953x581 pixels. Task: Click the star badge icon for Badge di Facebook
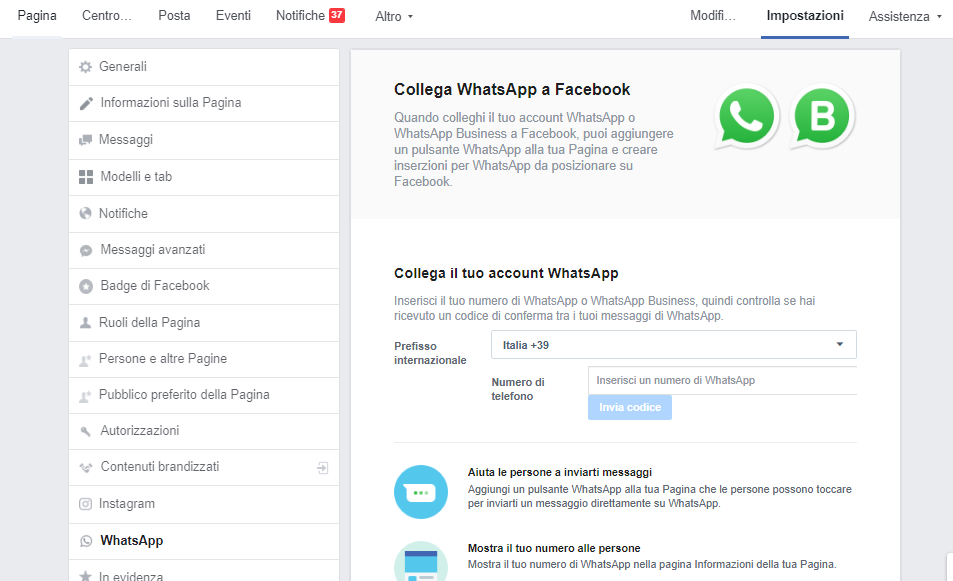click(86, 286)
